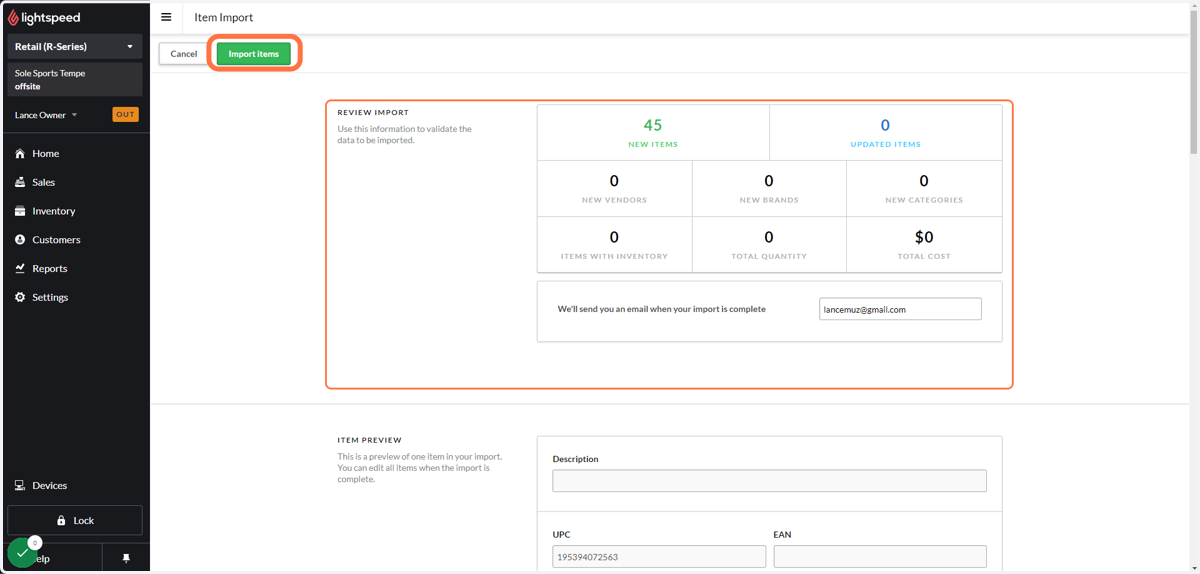
Task: Click the Items With Inventory cell
Action: (x=614, y=245)
